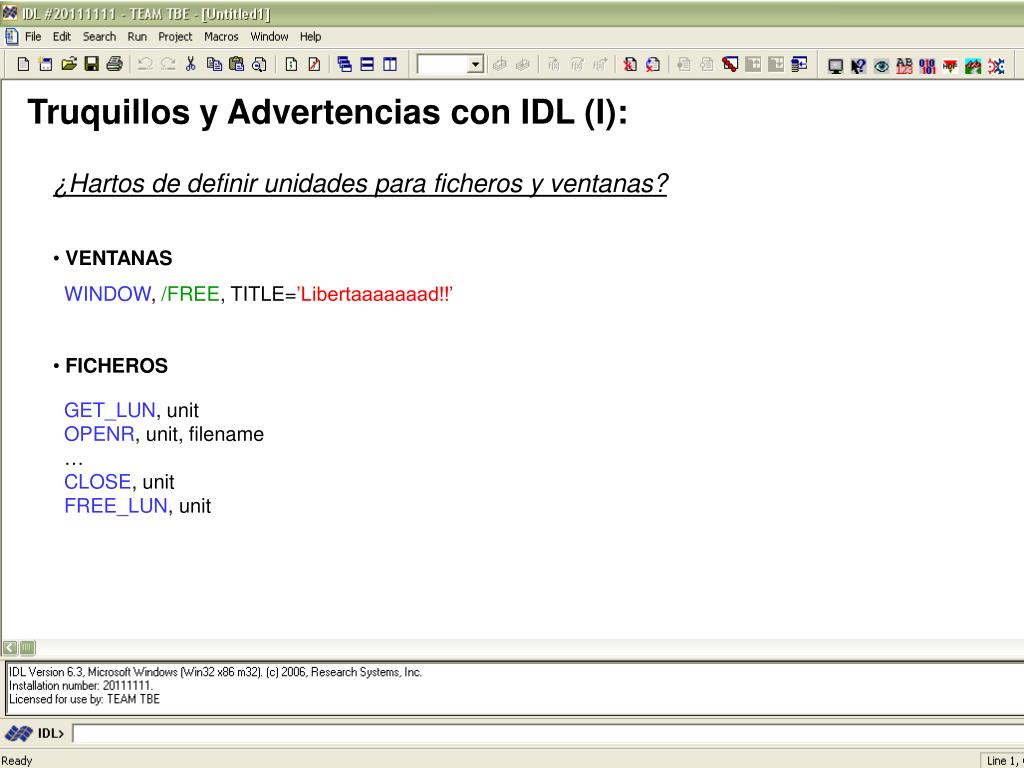
Task: Click the document icon beside File menu
Action: pyautogui.click(x=11, y=37)
